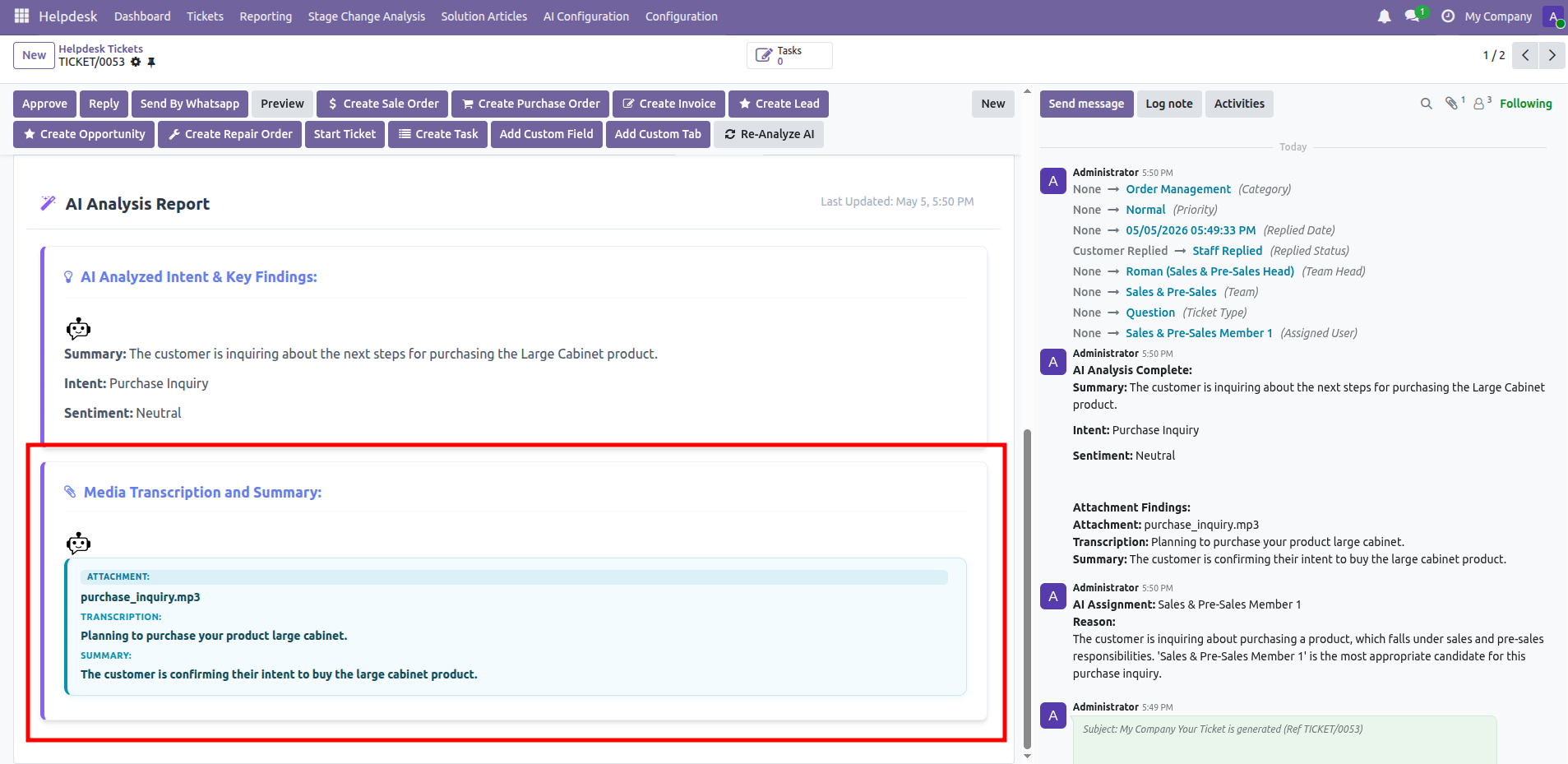
Task: Open the Configuration menu
Action: point(682,16)
